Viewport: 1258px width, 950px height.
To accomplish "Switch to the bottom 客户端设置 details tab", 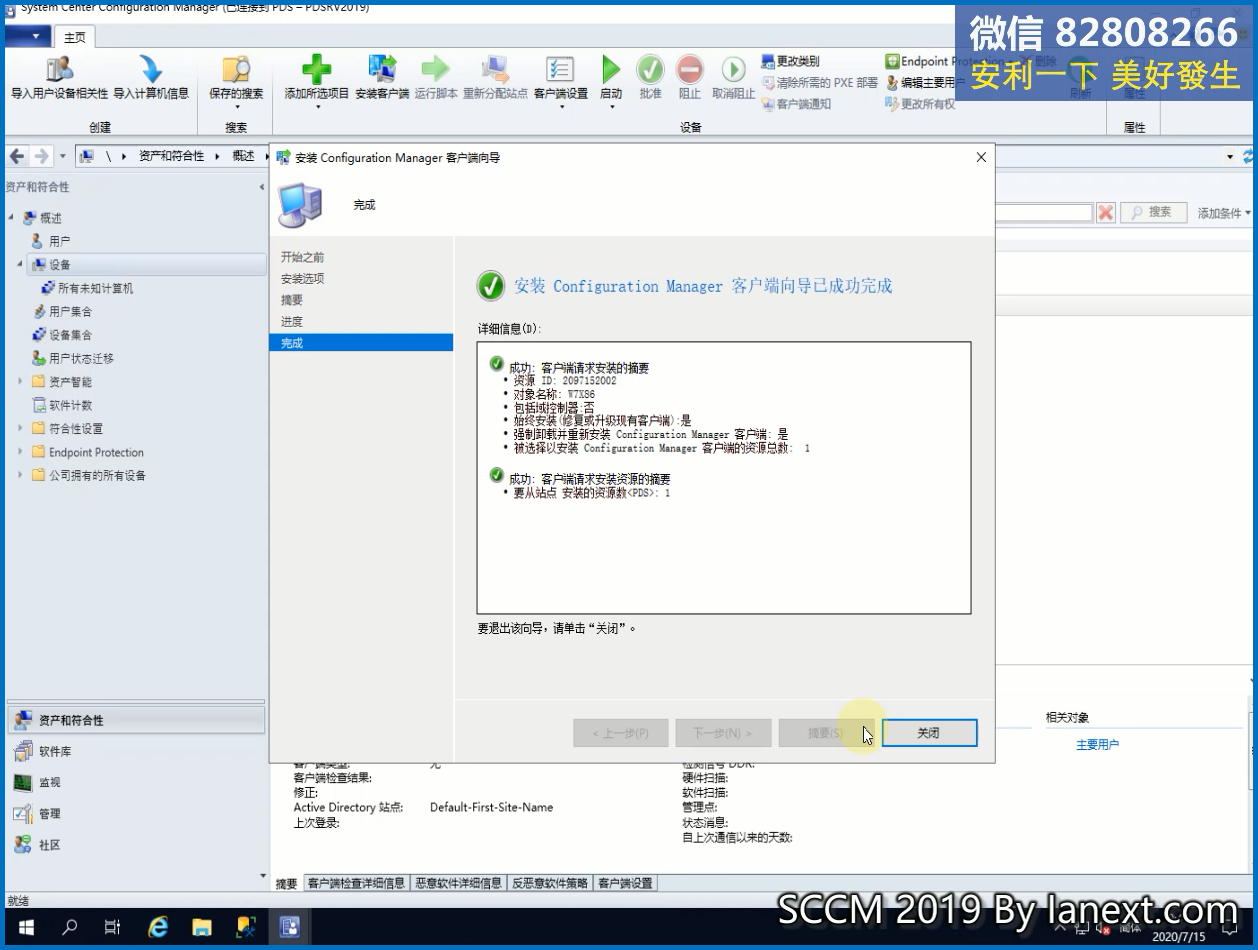I will (x=626, y=883).
